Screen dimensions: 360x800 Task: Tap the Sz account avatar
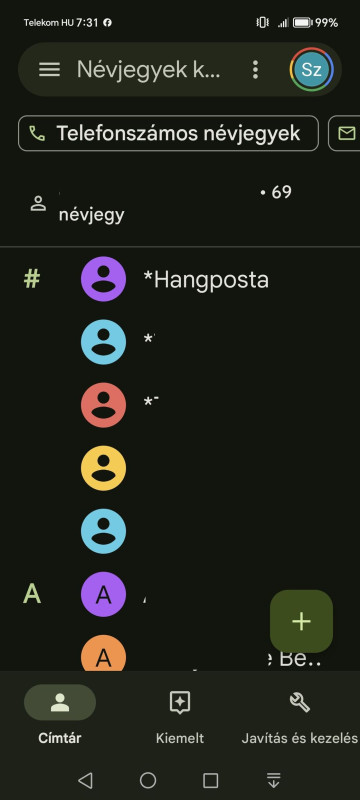point(311,69)
